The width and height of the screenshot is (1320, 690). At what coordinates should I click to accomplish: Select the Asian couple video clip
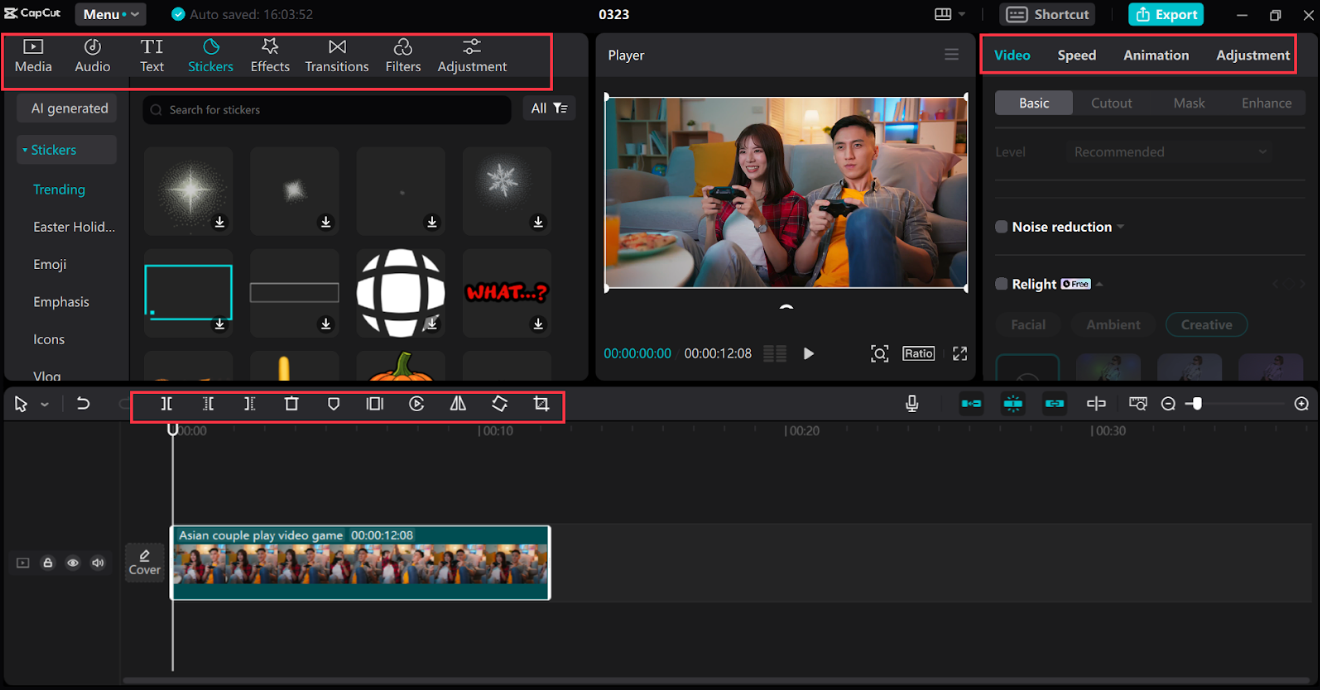click(360, 562)
